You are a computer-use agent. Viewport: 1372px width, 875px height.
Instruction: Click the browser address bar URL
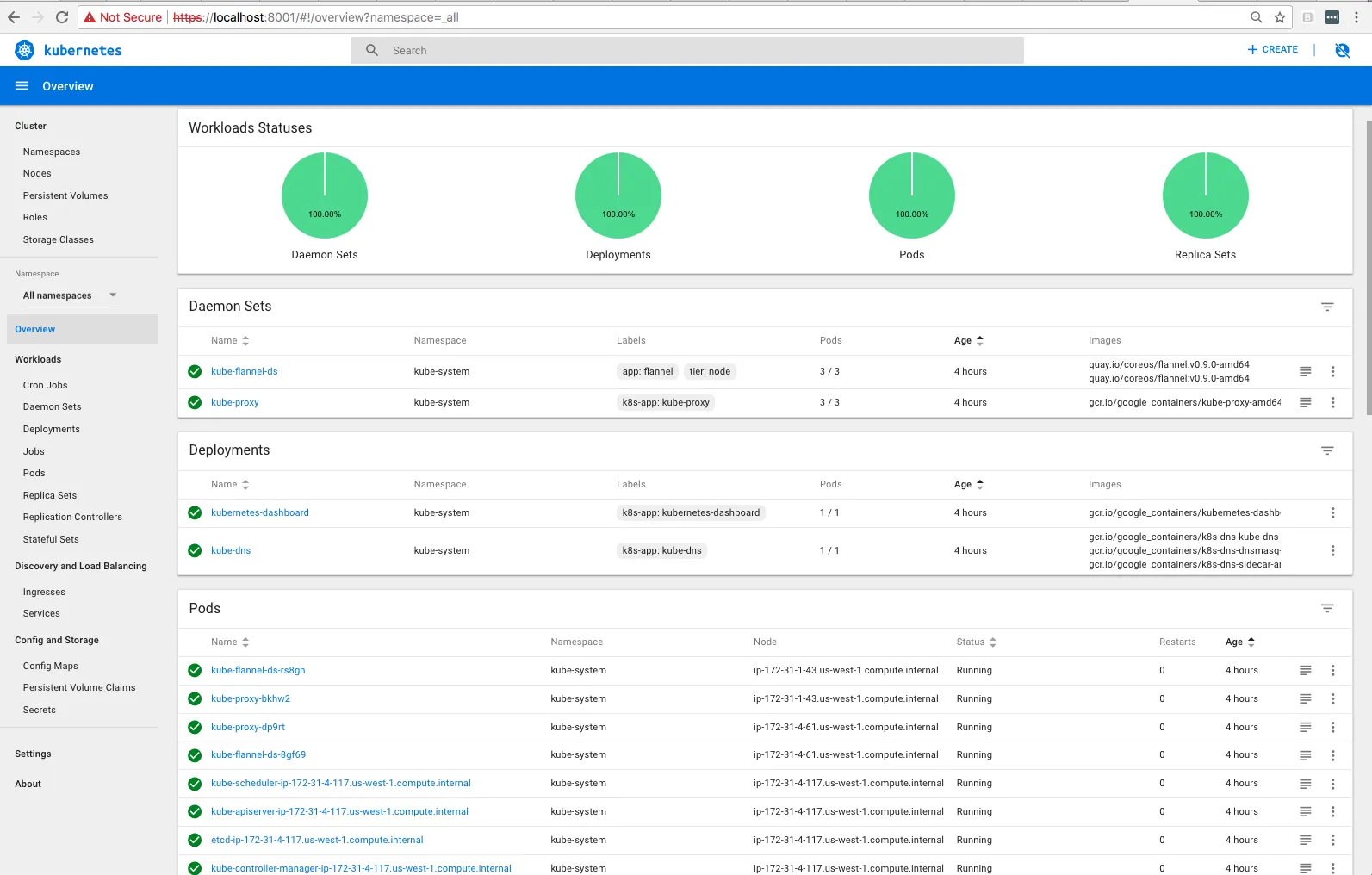tap(316, 17)
